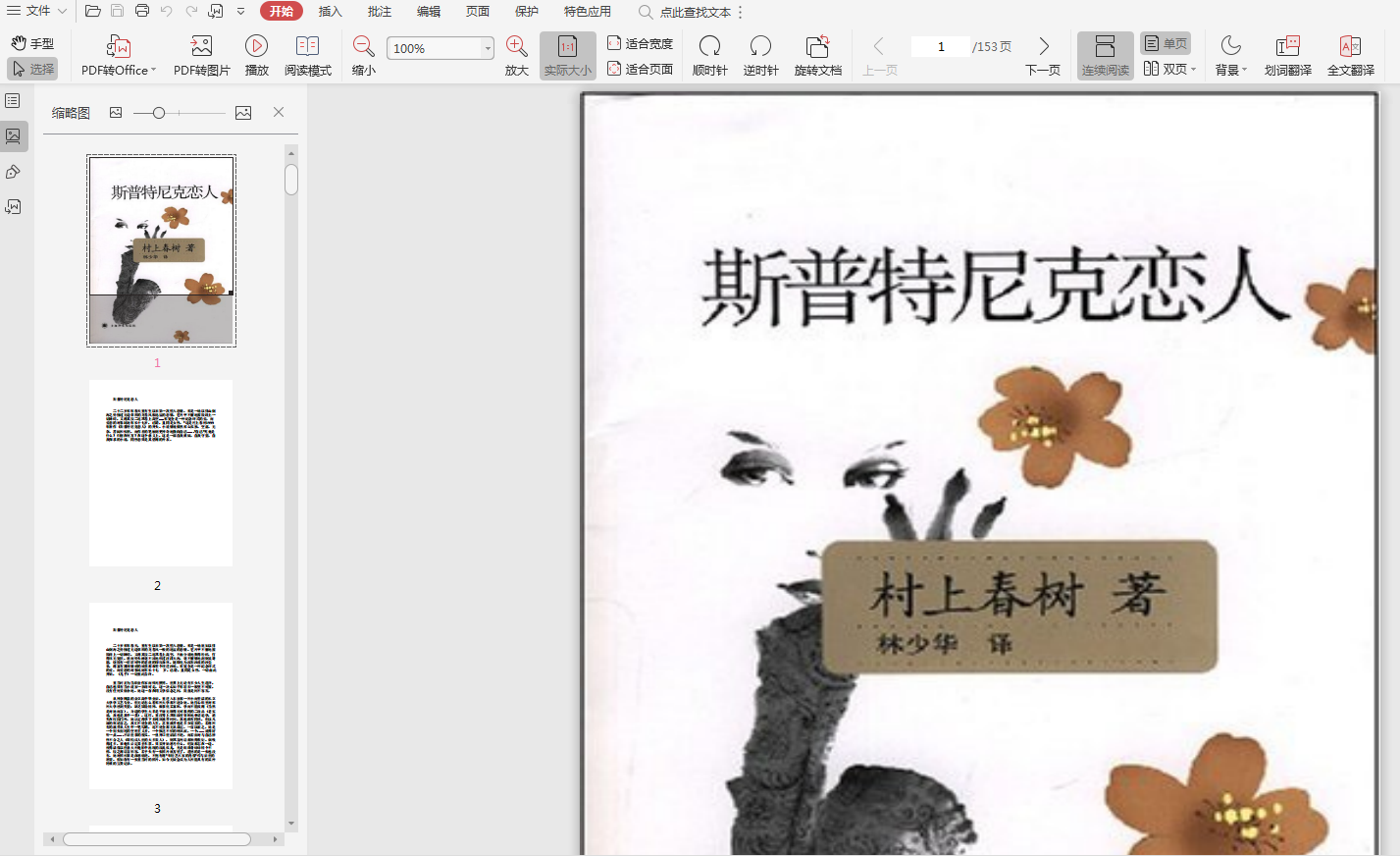Screen dimensions: 1400x856
Task: Zoom in using 放大
Action: pos(517,56)
